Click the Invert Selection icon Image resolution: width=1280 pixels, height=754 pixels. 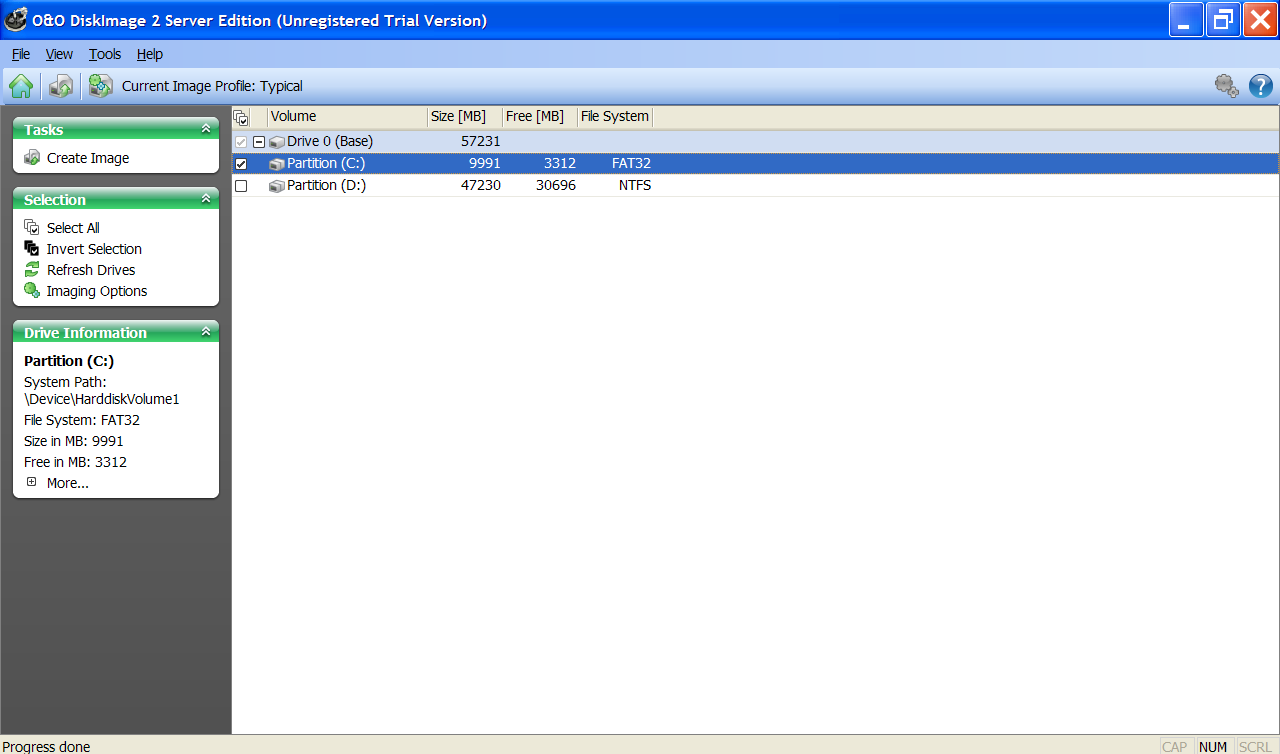32,249
